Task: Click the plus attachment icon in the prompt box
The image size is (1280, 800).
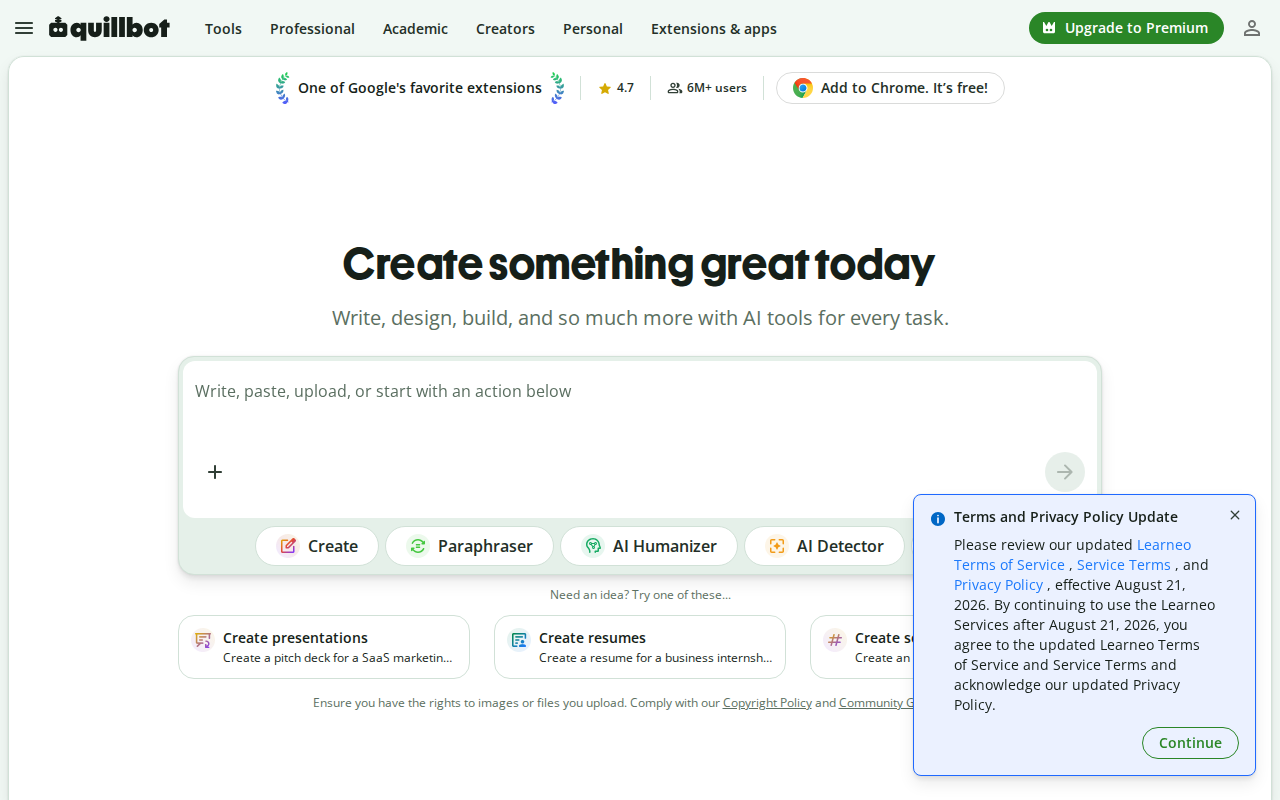Action: click(215, 472)
